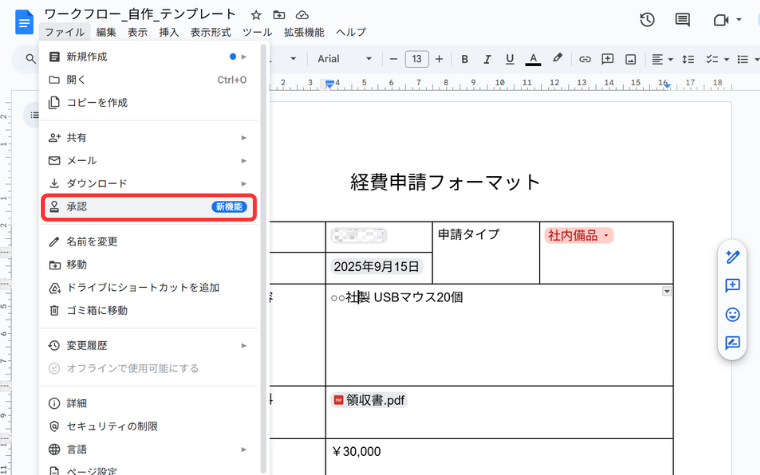Click the bulleted list icon
Screen dimensions: 760x475
coord(743,59)
